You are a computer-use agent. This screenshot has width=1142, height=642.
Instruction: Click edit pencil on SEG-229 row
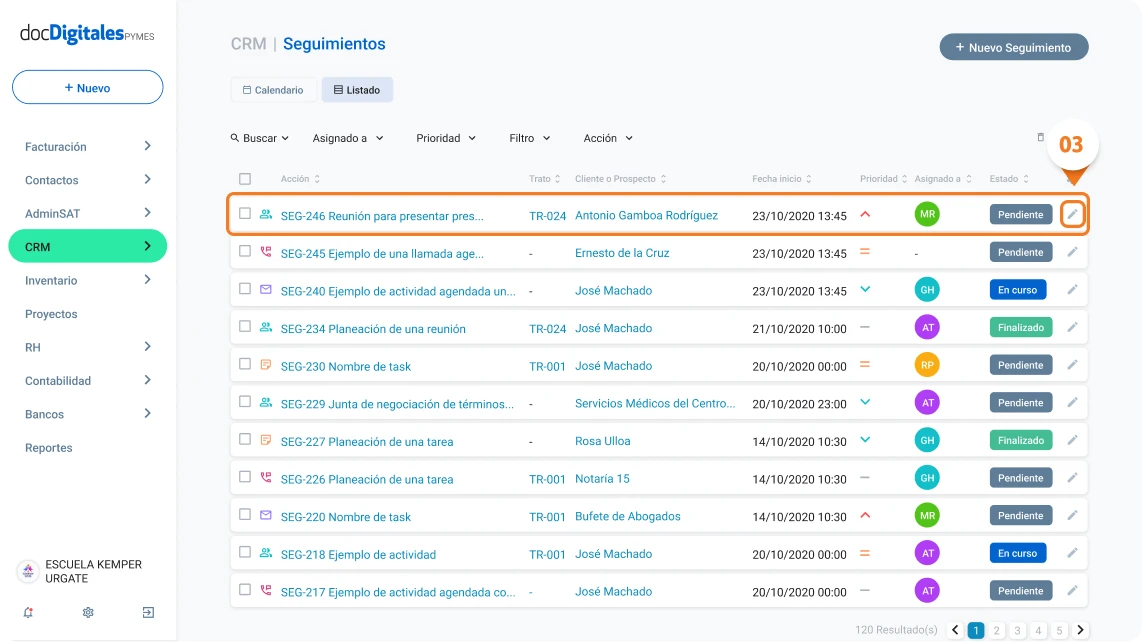(x=1072, y=403)
